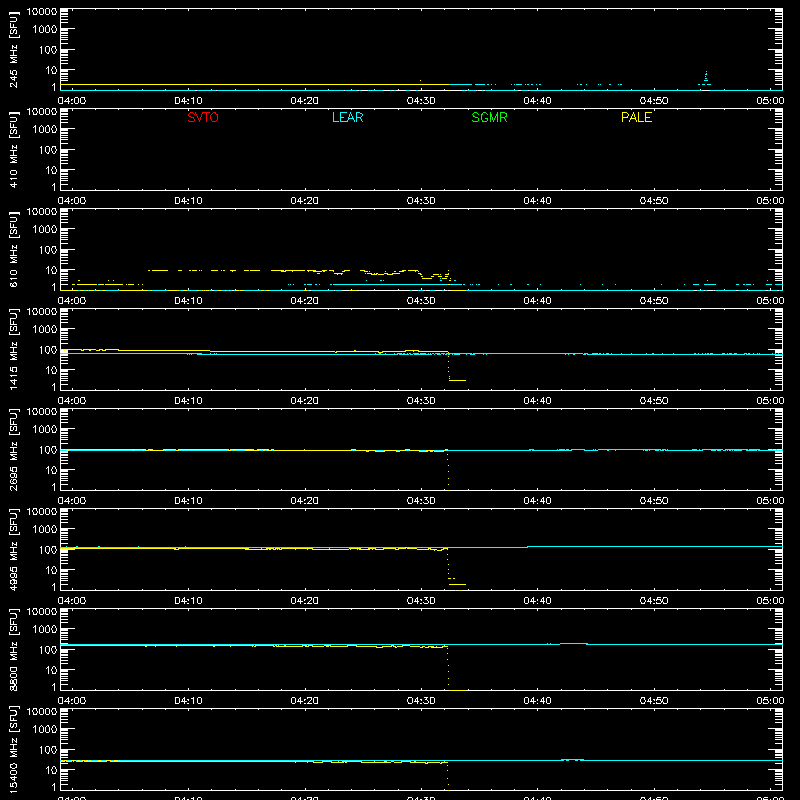Click the 1000 tick of the 2695 MHz panel
800x800 pixels.
(45, 430)
